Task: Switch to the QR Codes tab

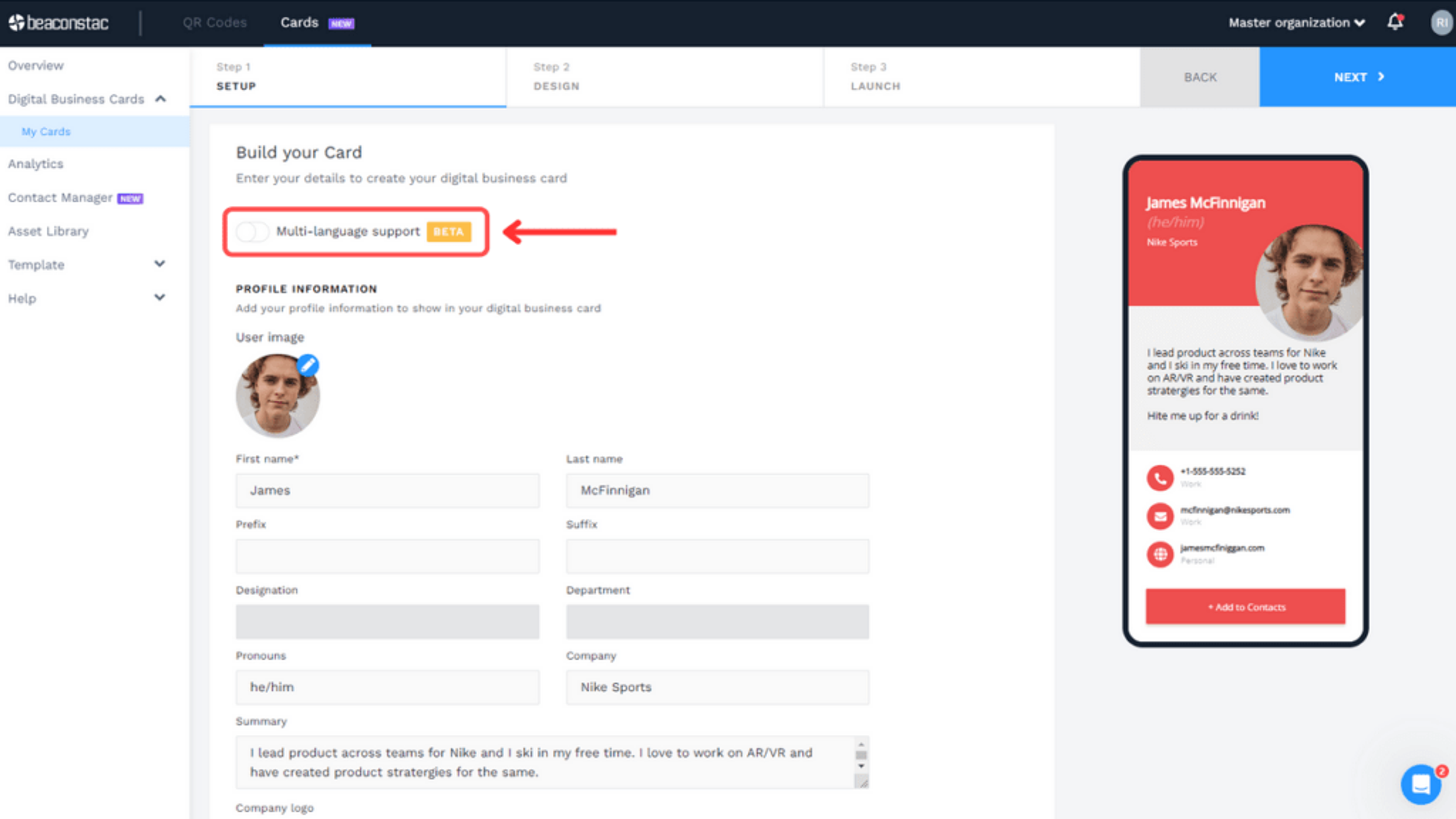Action: coord(215,23)
